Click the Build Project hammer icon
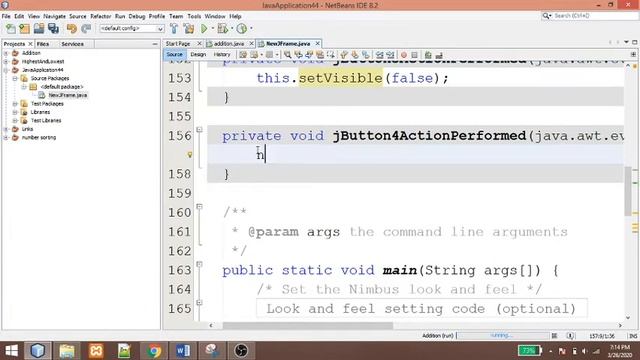The height and width of the screenshot is (360, 640). (174, 29)
